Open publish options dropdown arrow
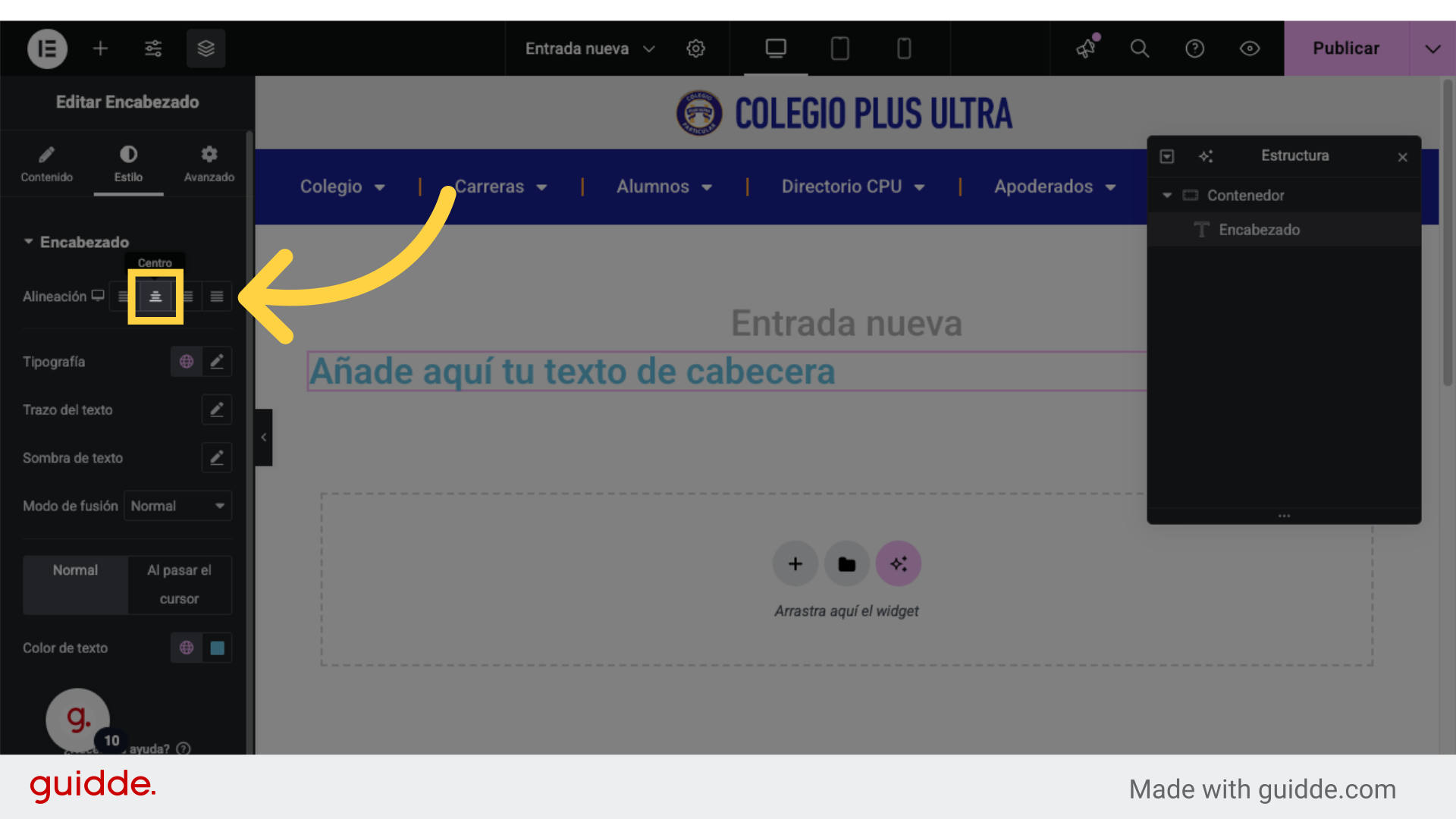 [1432, 49]
